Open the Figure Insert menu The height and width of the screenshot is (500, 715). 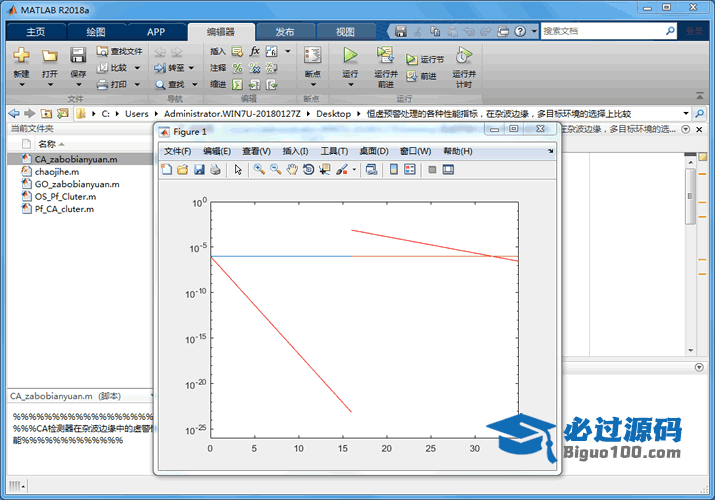[x=295, y=151]
